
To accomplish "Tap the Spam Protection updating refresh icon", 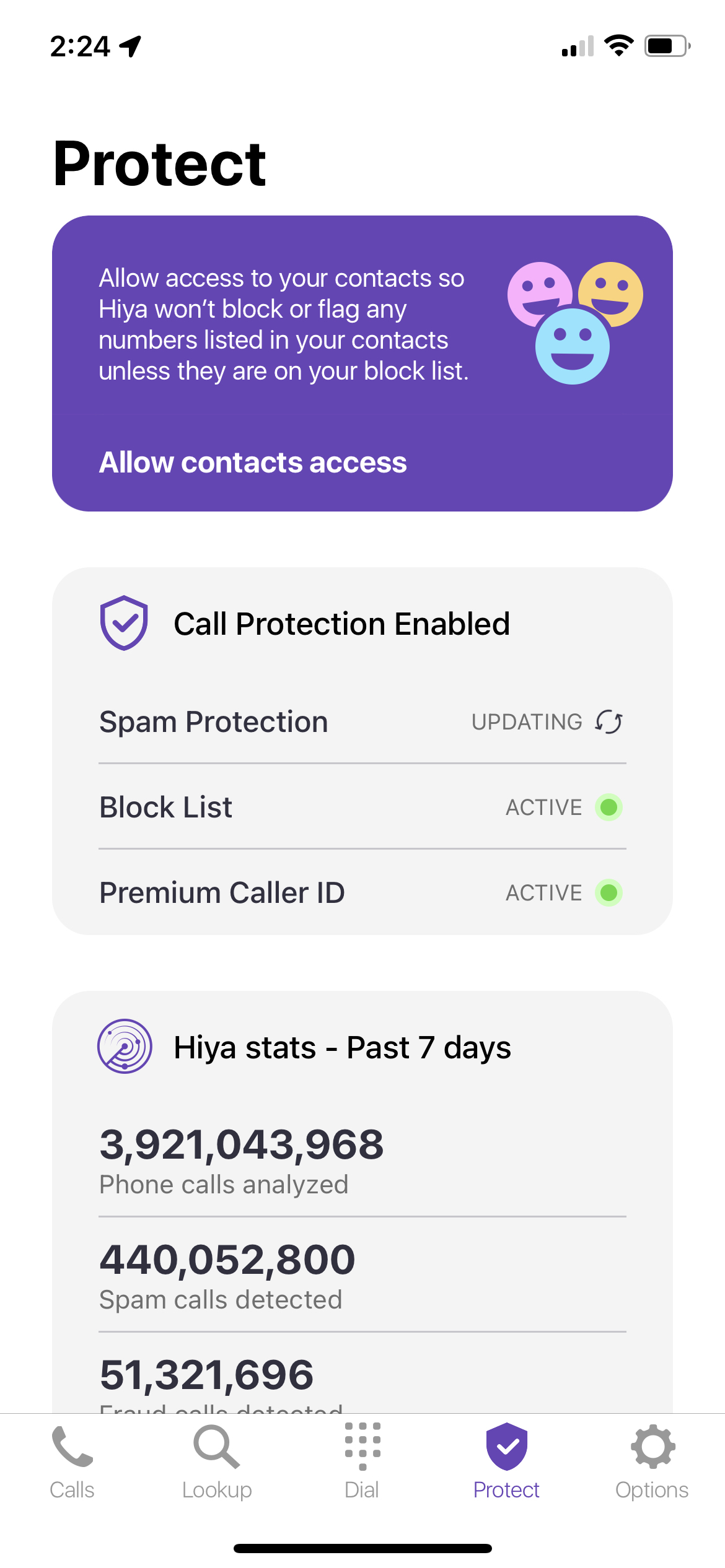I will (x=609, y=722).
